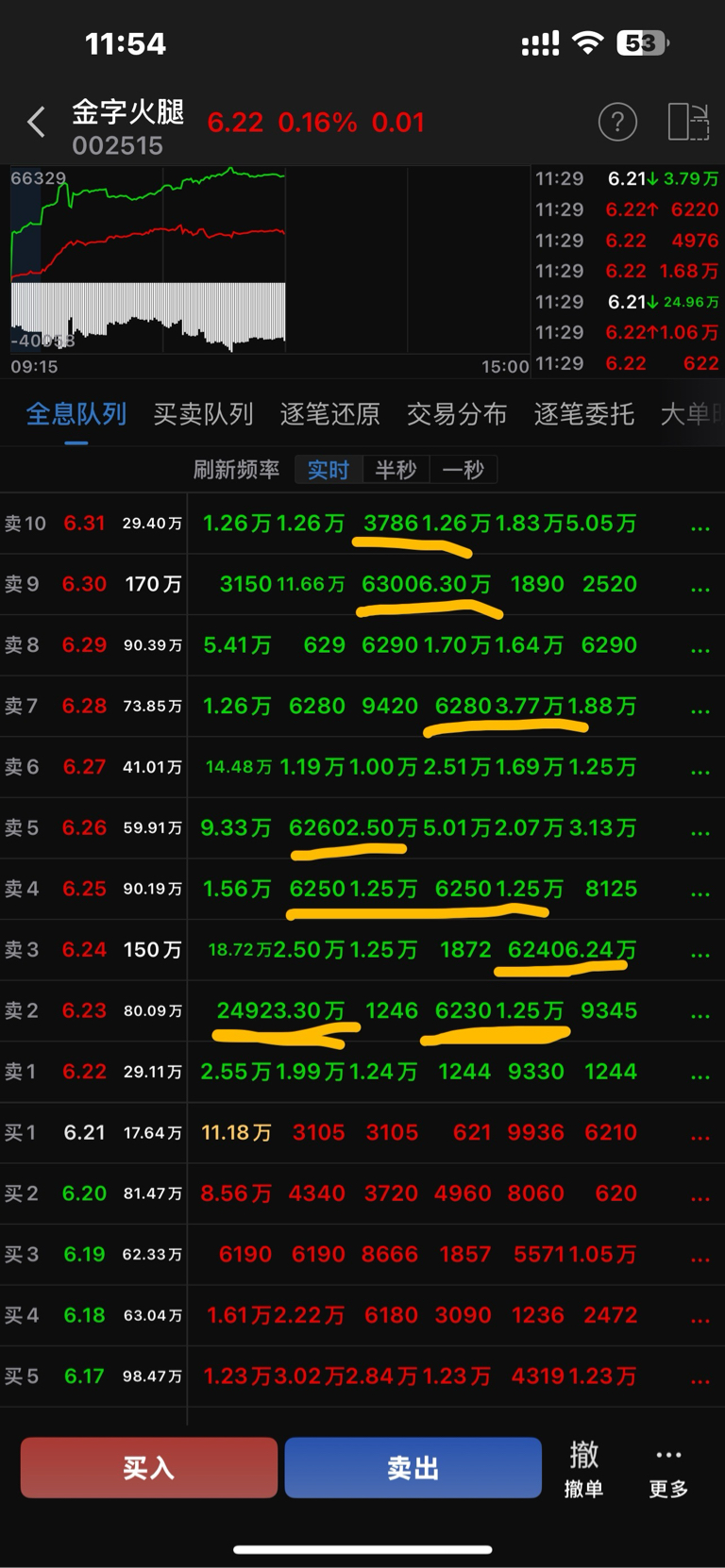The height and width of the screenshot is (1568, 725).
Task: Tap 买1 queue order 11.18万
Action: [236, 1132]
